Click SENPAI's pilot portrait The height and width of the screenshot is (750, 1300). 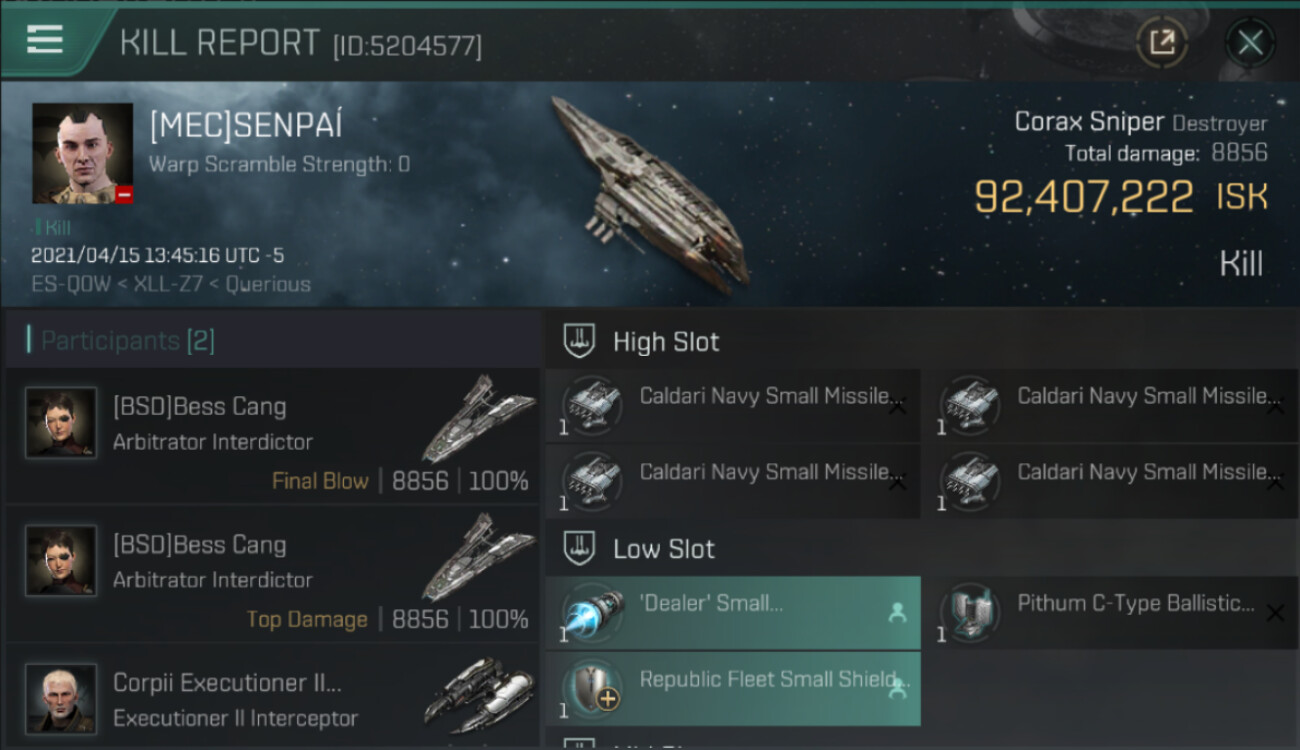click(82, 153)
